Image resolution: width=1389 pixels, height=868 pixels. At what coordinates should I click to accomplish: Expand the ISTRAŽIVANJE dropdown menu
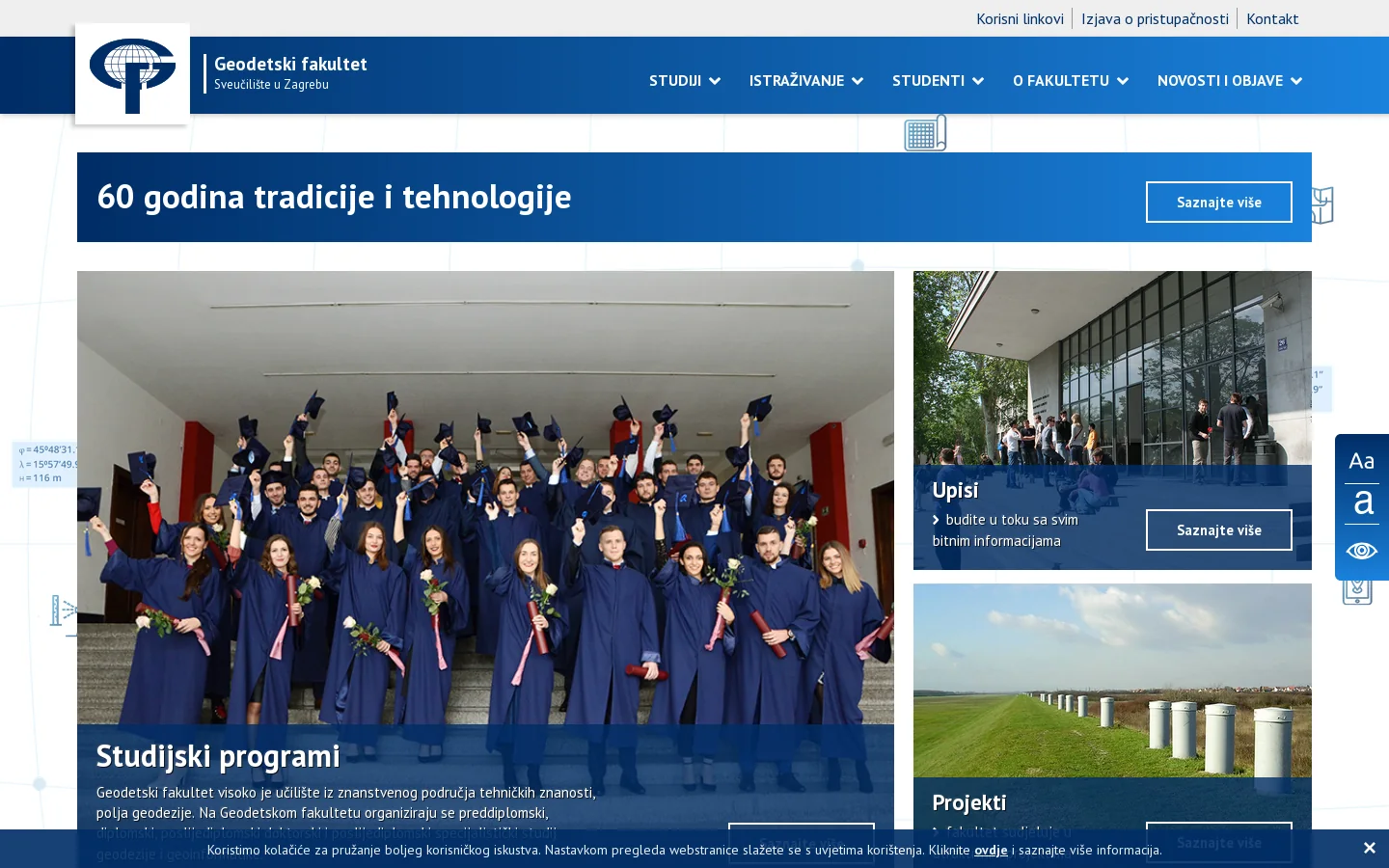tap(806, 81)
